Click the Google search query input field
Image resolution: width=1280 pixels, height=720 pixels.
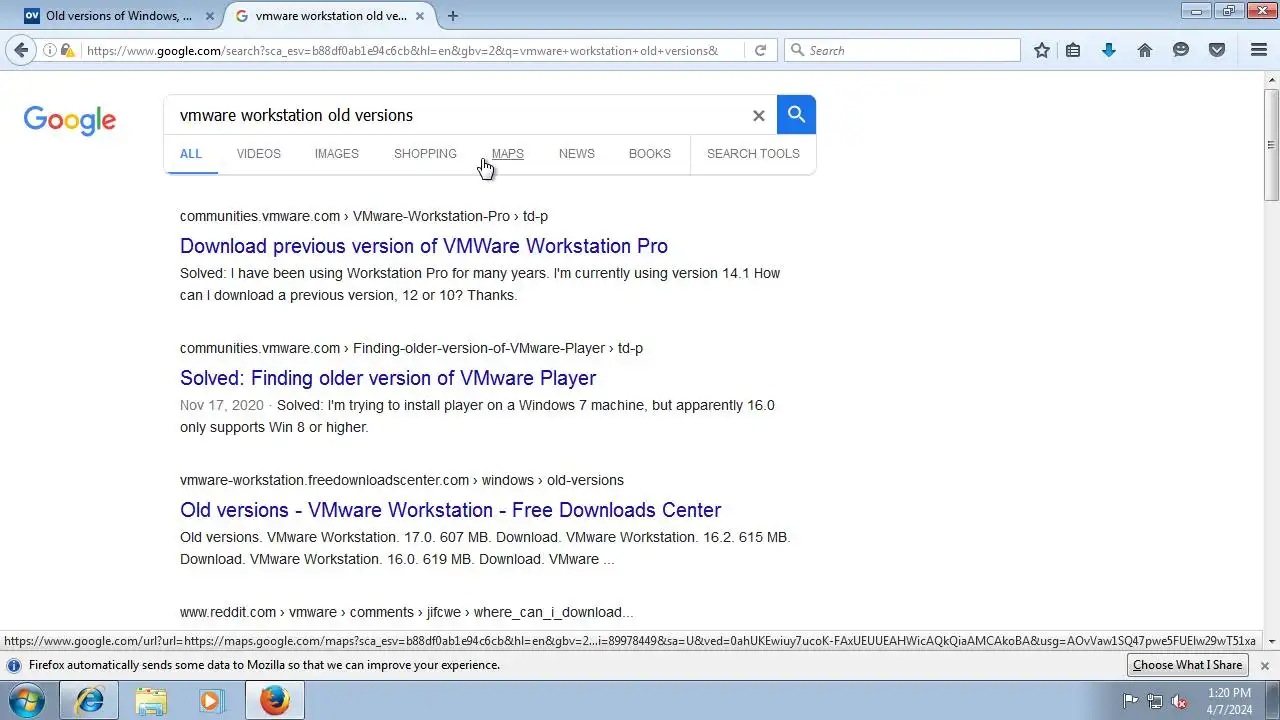click(460, 115)
